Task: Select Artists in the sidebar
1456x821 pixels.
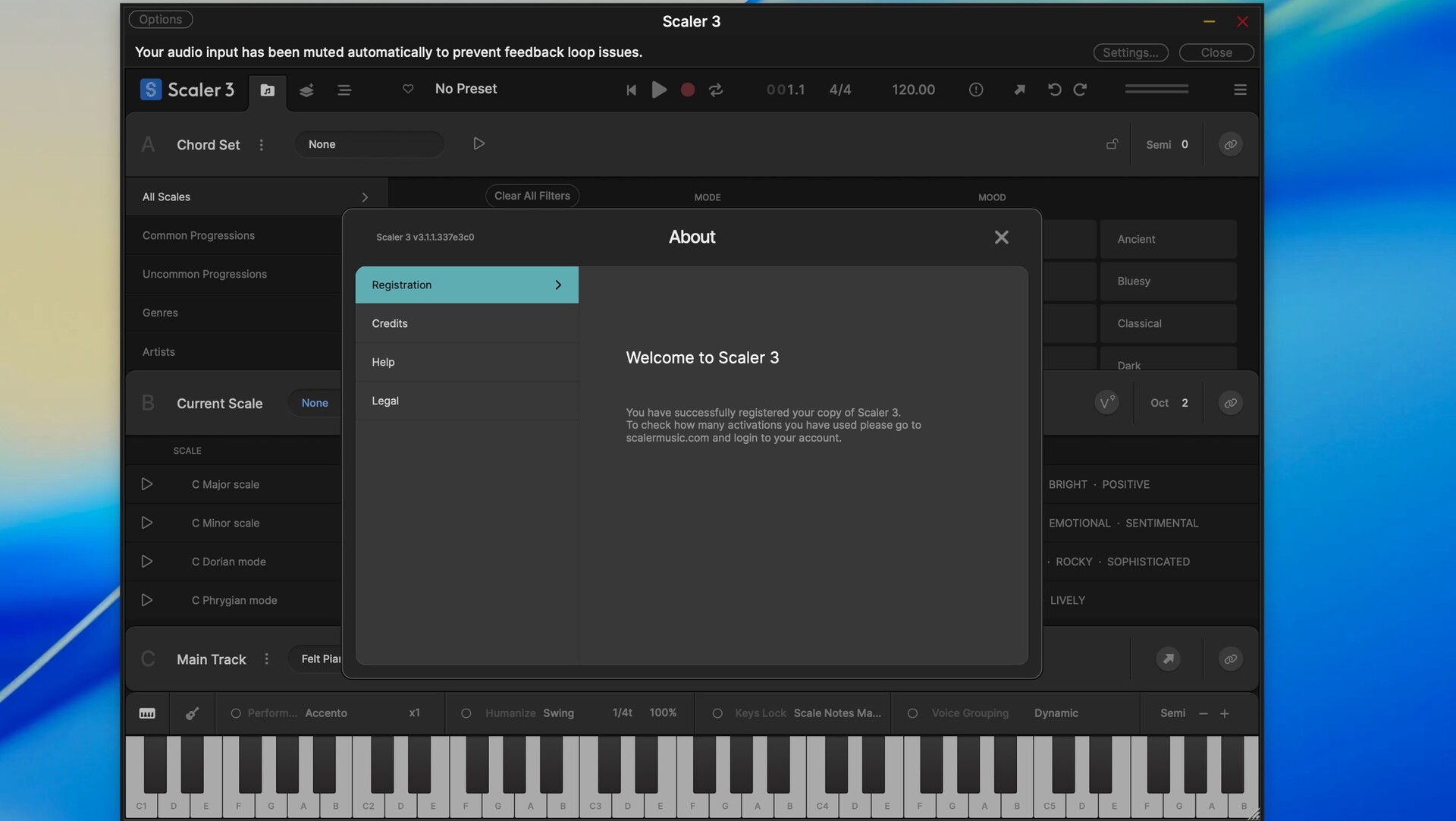Action: coord(234,352)
